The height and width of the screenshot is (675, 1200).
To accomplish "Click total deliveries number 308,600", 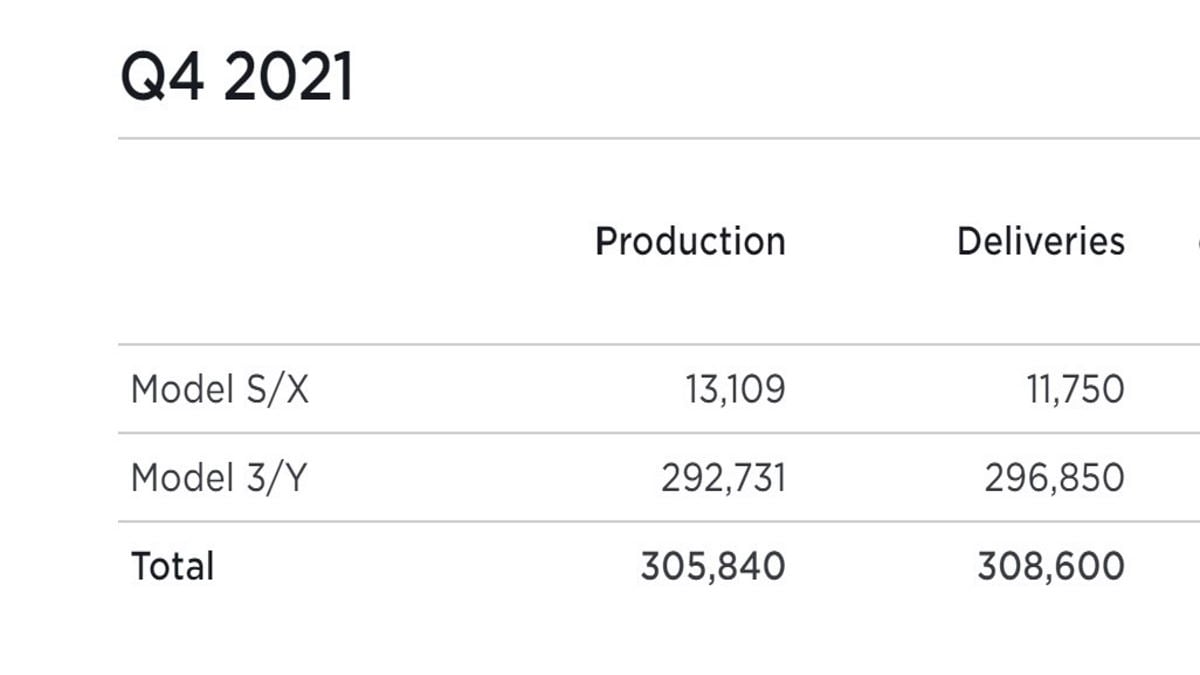I will click(x=1051, y=567).
